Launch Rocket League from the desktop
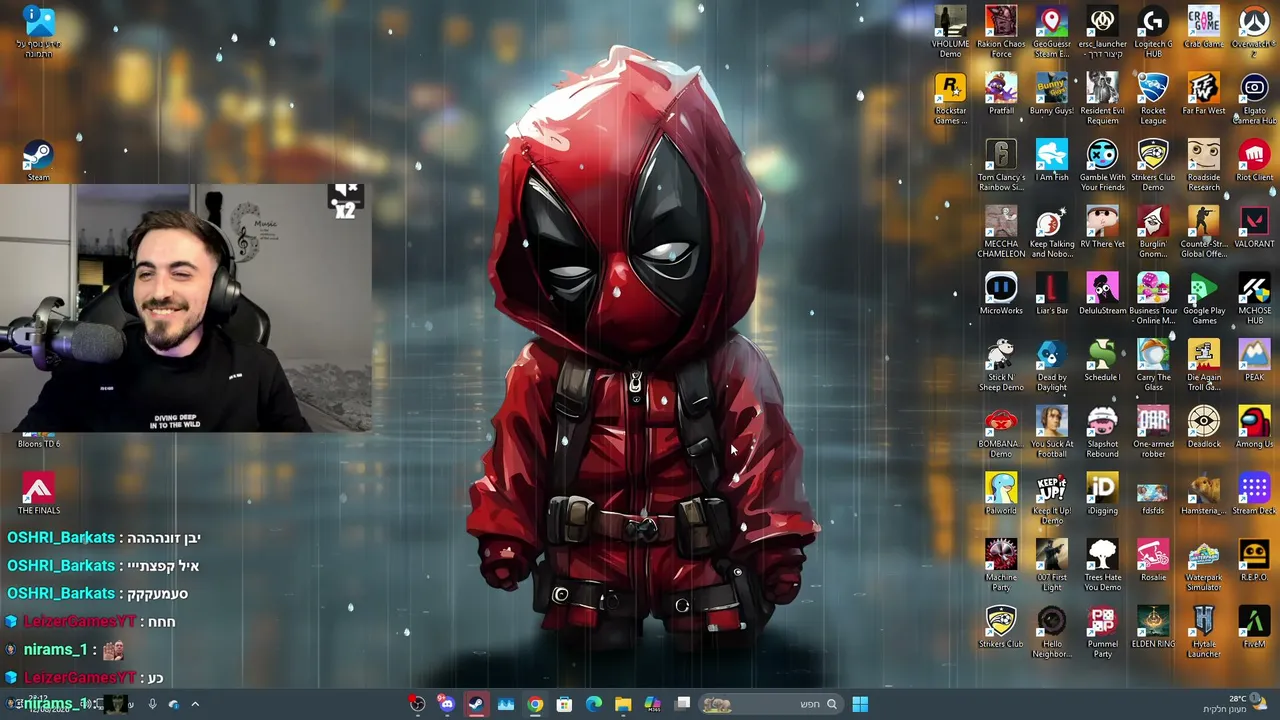Image resolution: width=1280 pixels, height=720 pixels. (x=1153, y=98)
